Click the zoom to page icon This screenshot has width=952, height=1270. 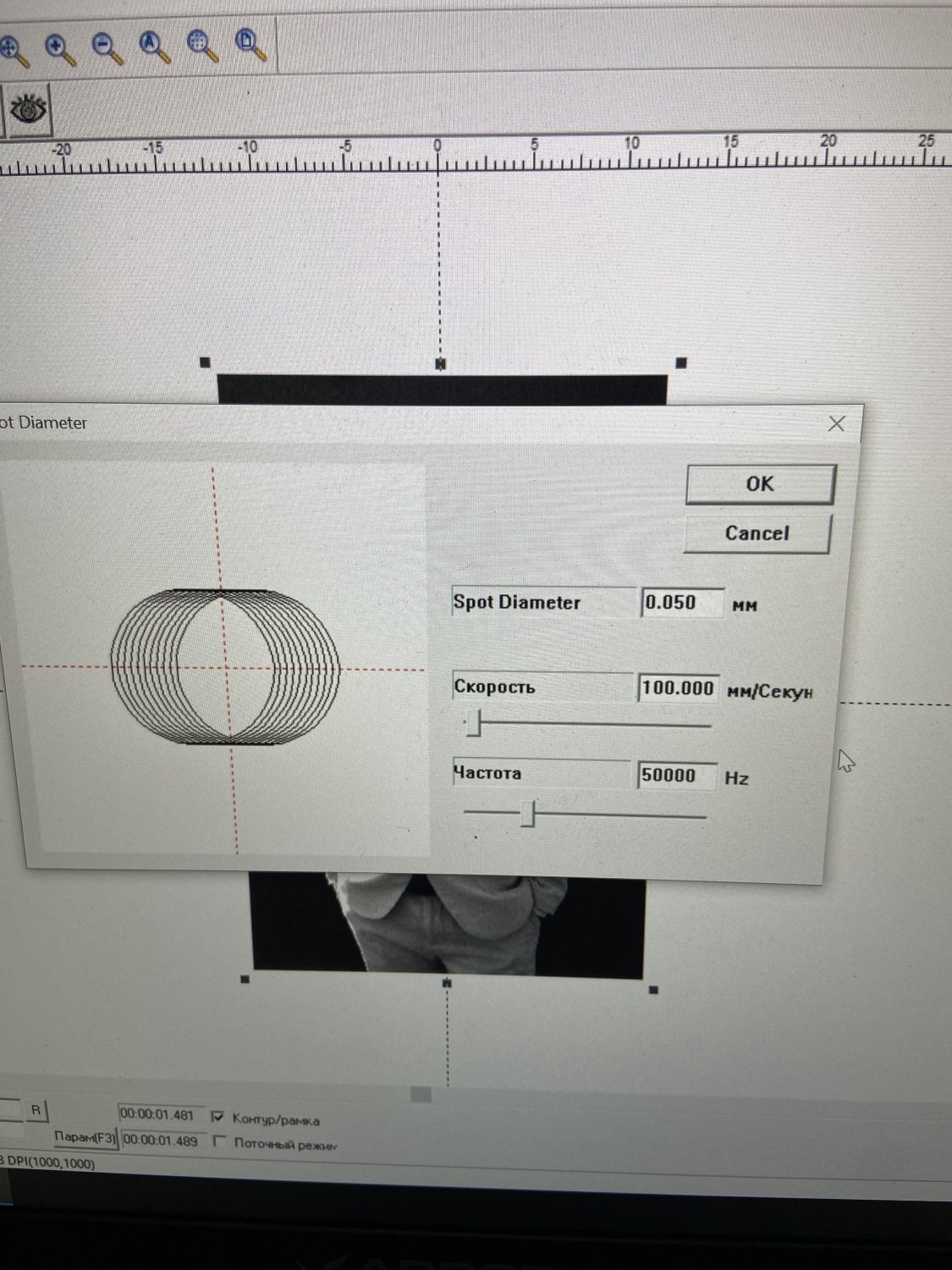click(x=250, y=43)
